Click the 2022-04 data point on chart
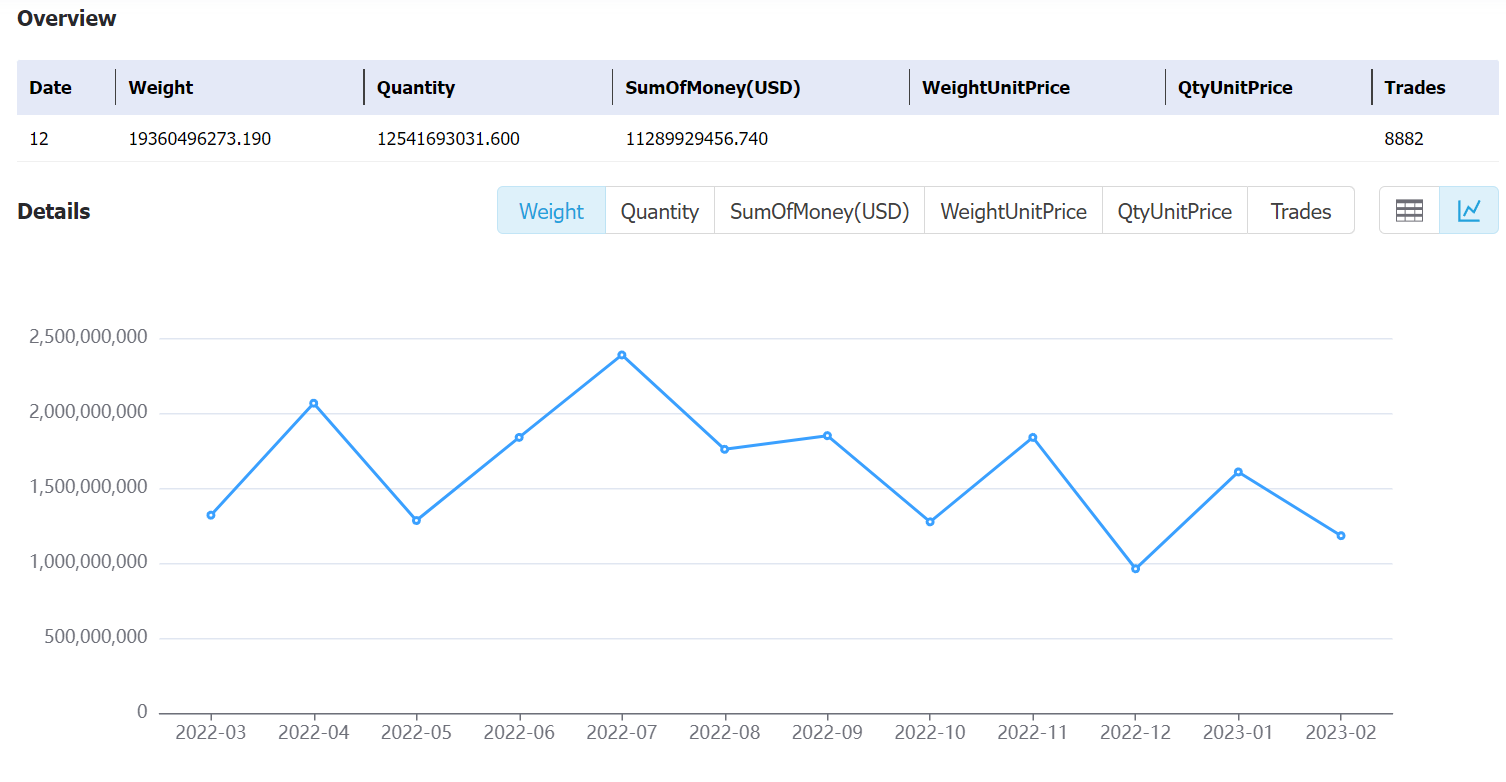The width and height of the screenshot is (1506, 782). coord(314,403)
